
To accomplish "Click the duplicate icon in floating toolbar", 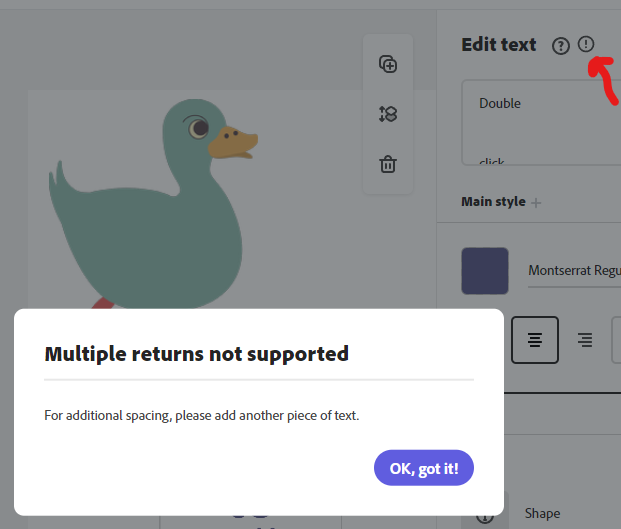I will pos(388,64).
